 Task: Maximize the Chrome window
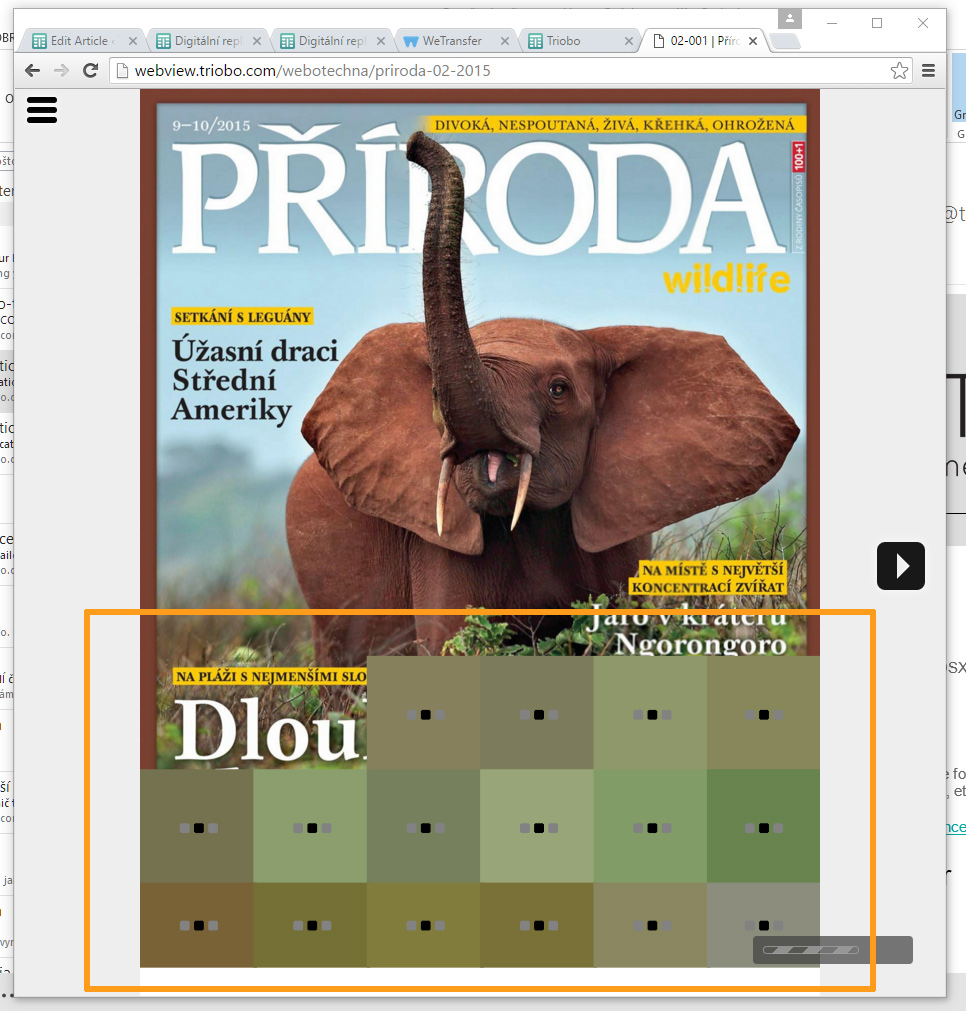coord(877,23)
